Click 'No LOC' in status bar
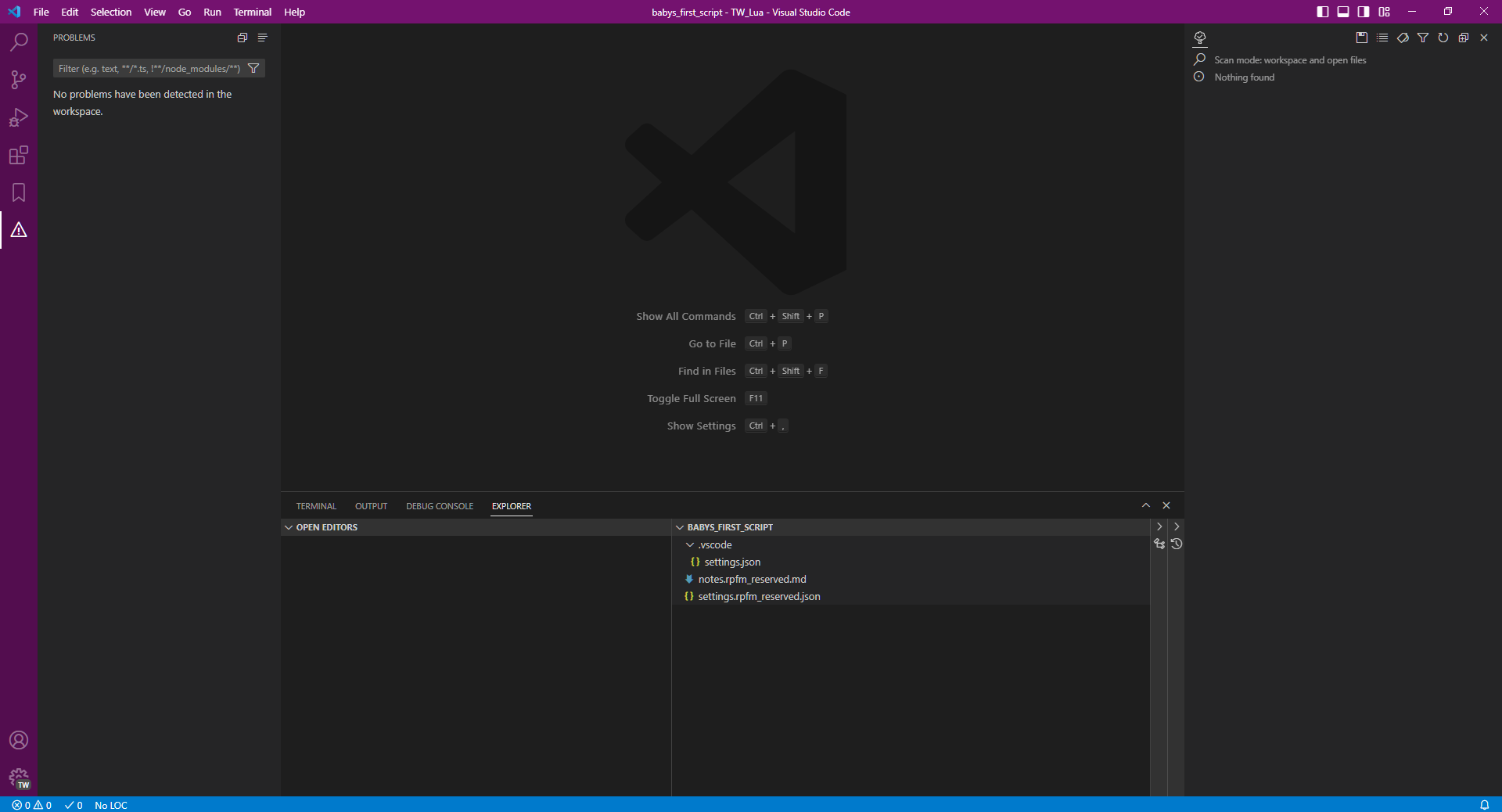Viewport: 1502px width, 812px height. click(x=111, y=805)
